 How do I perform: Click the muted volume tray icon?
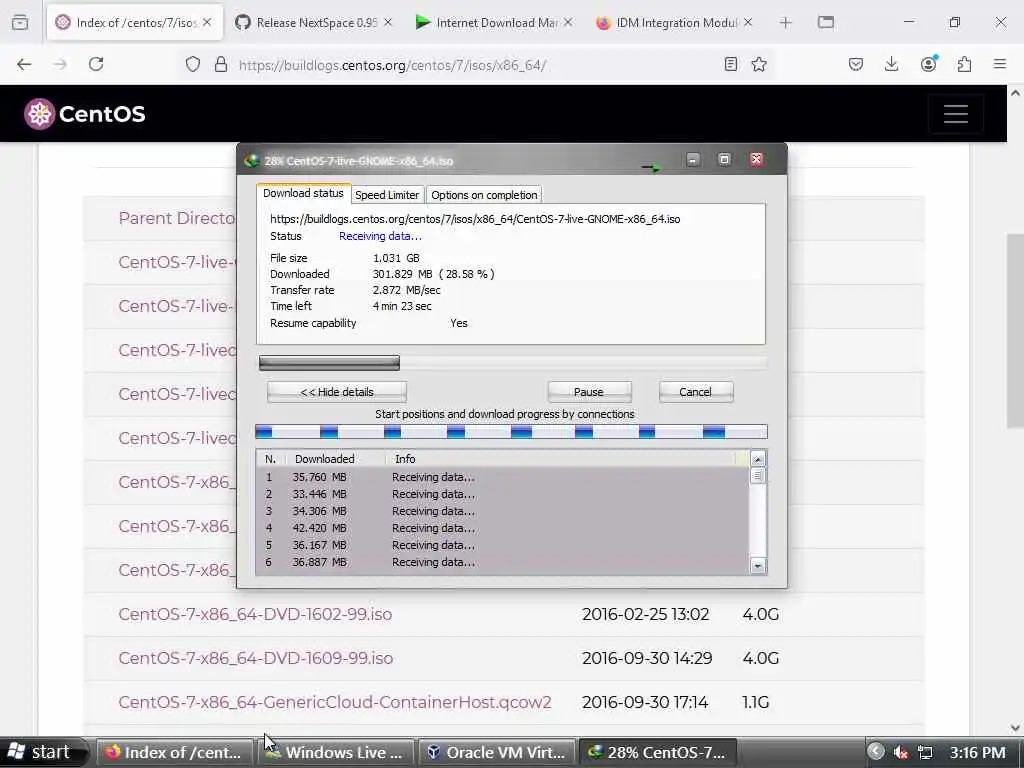(901, 752)
